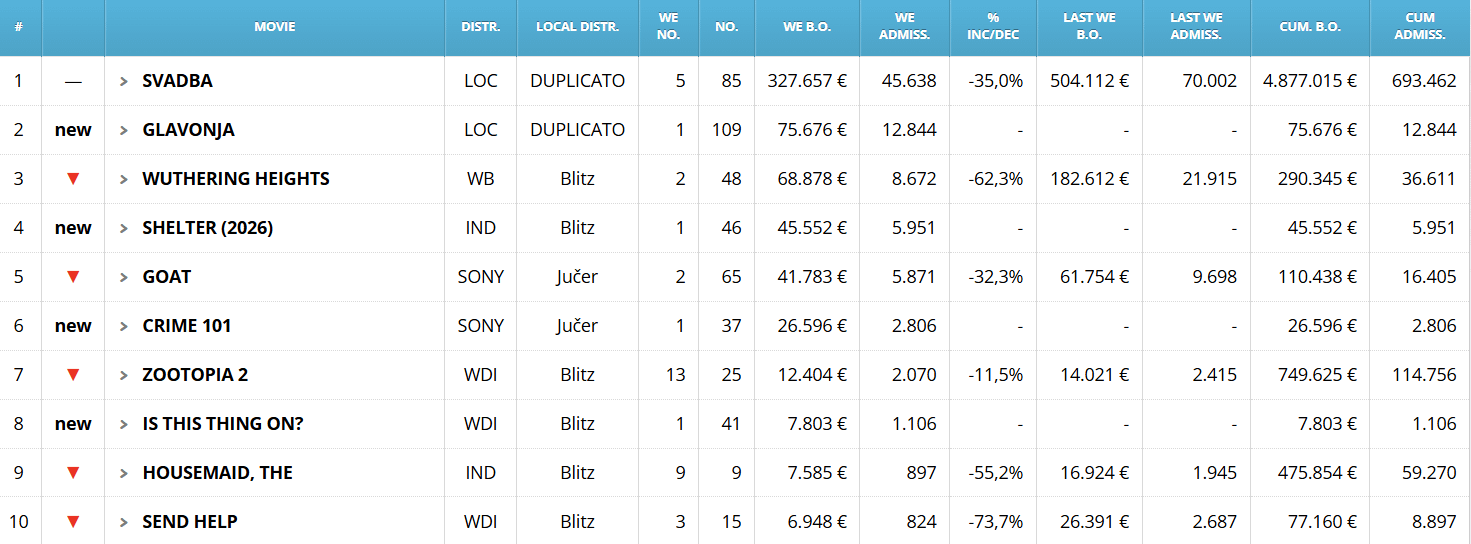Click the red down arrow beside ZOOTOPIA 2

tap(73, 375)
